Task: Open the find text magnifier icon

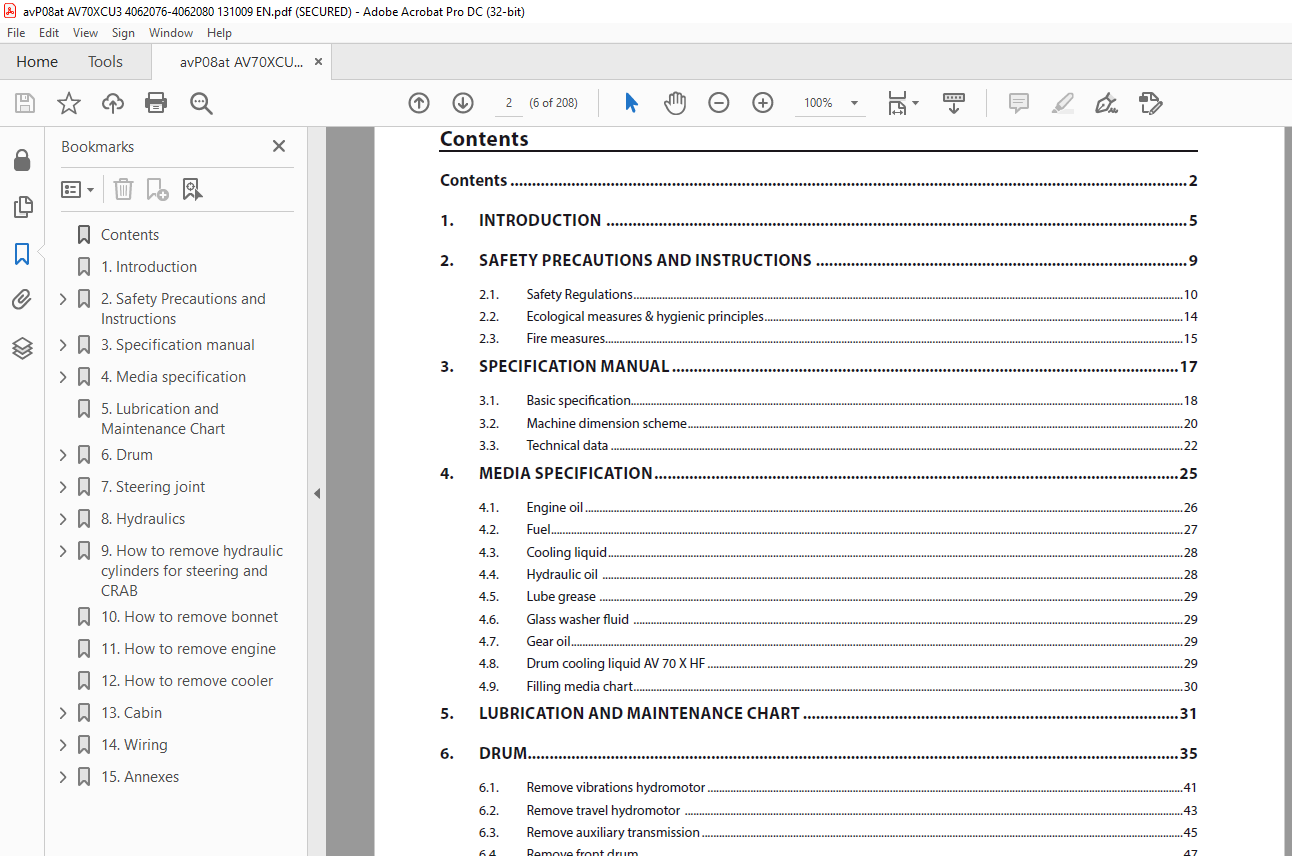Action: coord(201,103)
